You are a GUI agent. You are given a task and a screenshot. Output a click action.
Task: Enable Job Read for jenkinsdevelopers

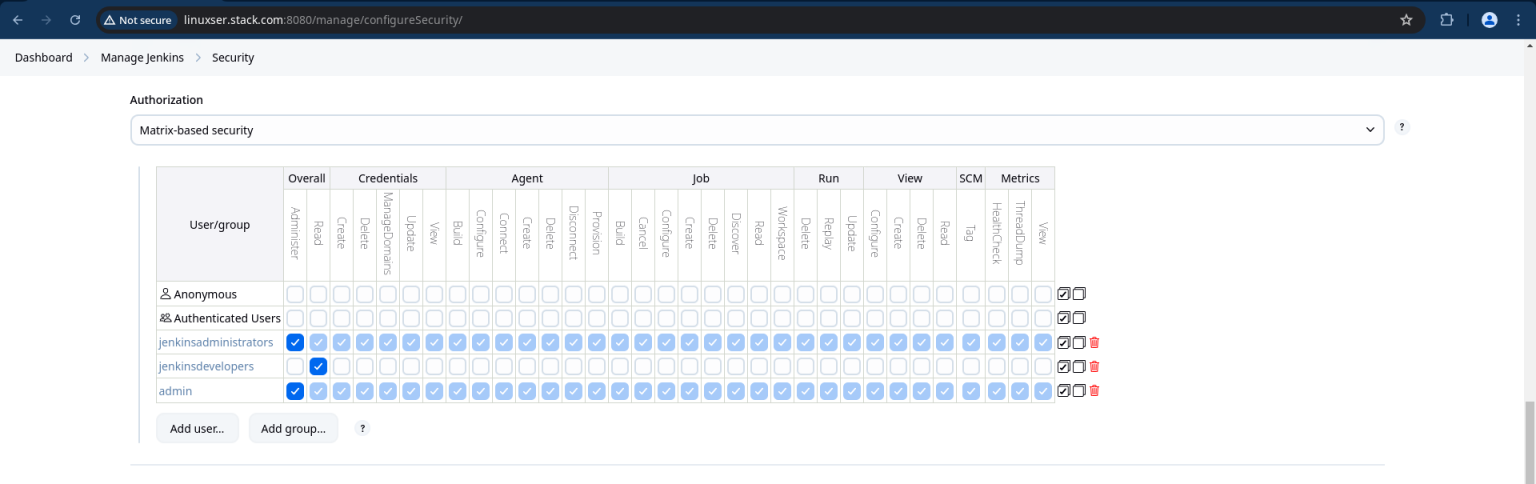759,366
